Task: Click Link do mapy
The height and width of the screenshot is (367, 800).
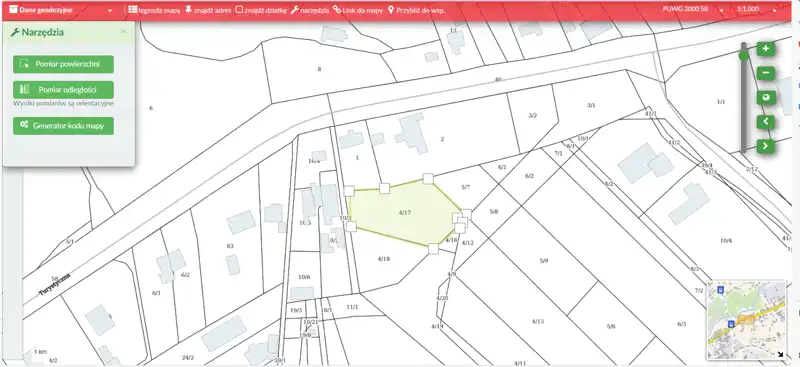Action: pyautogui.click(x=358, y=10)
